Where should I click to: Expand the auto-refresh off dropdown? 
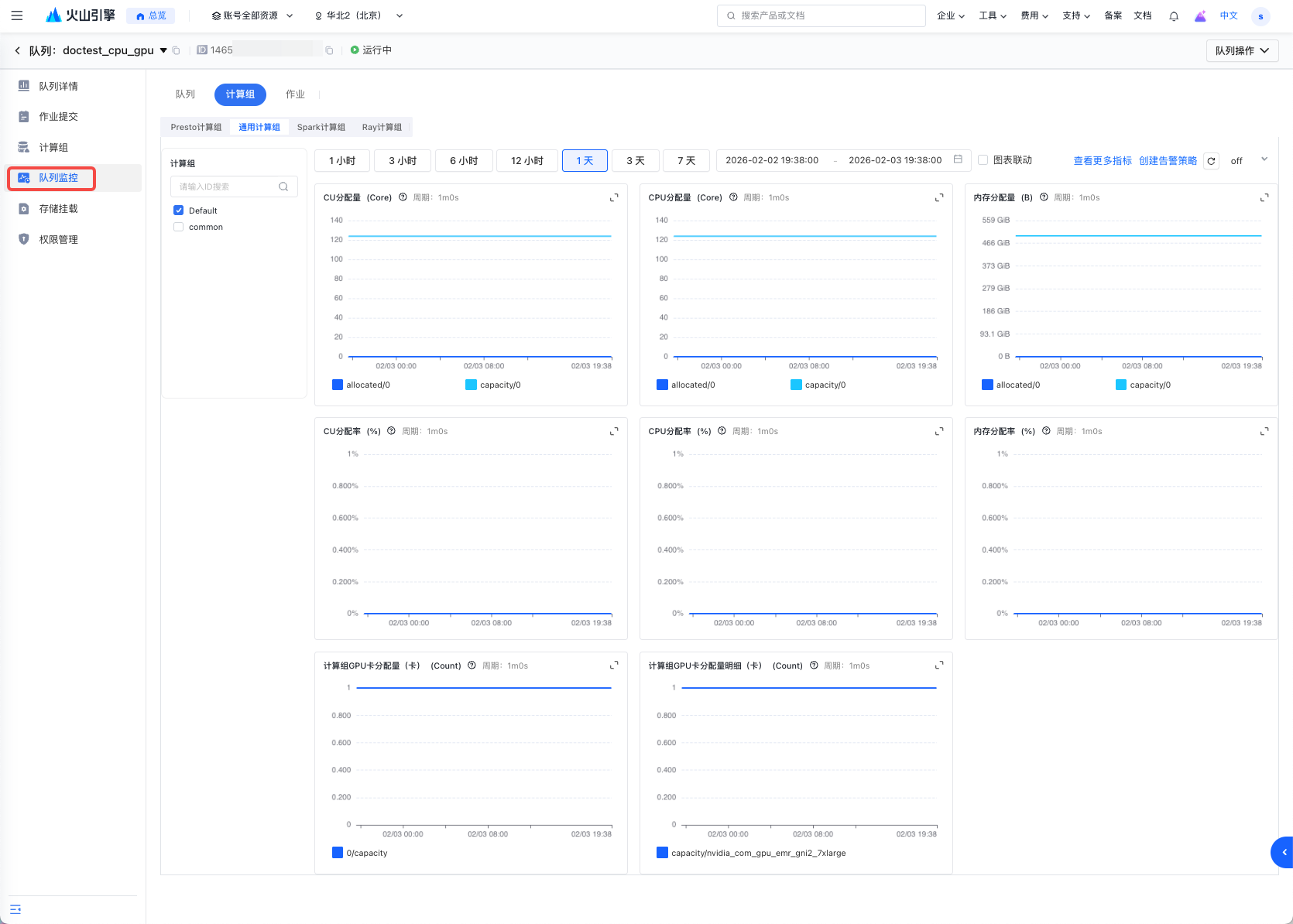[1264, 160]
